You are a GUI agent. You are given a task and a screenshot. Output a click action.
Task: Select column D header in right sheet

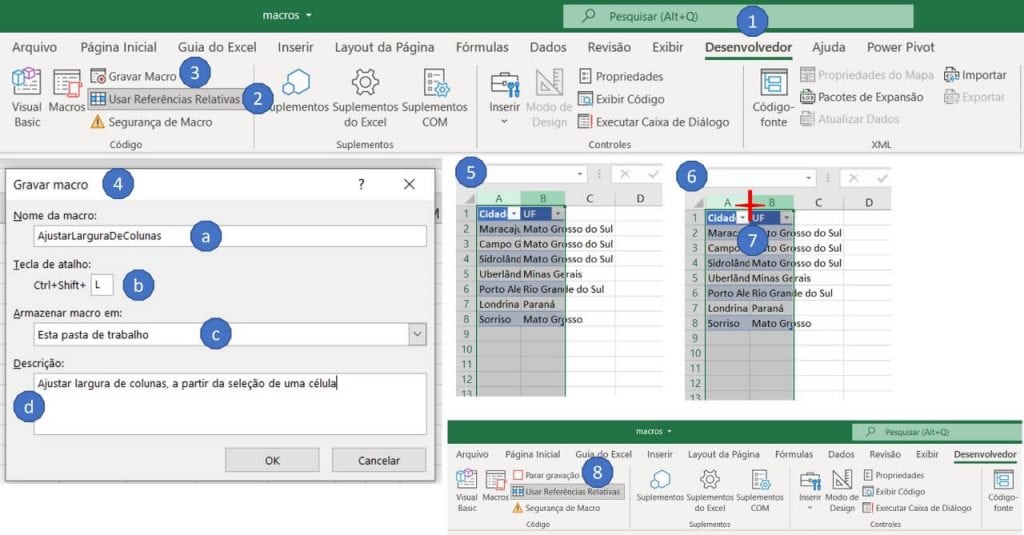point(869,203)
